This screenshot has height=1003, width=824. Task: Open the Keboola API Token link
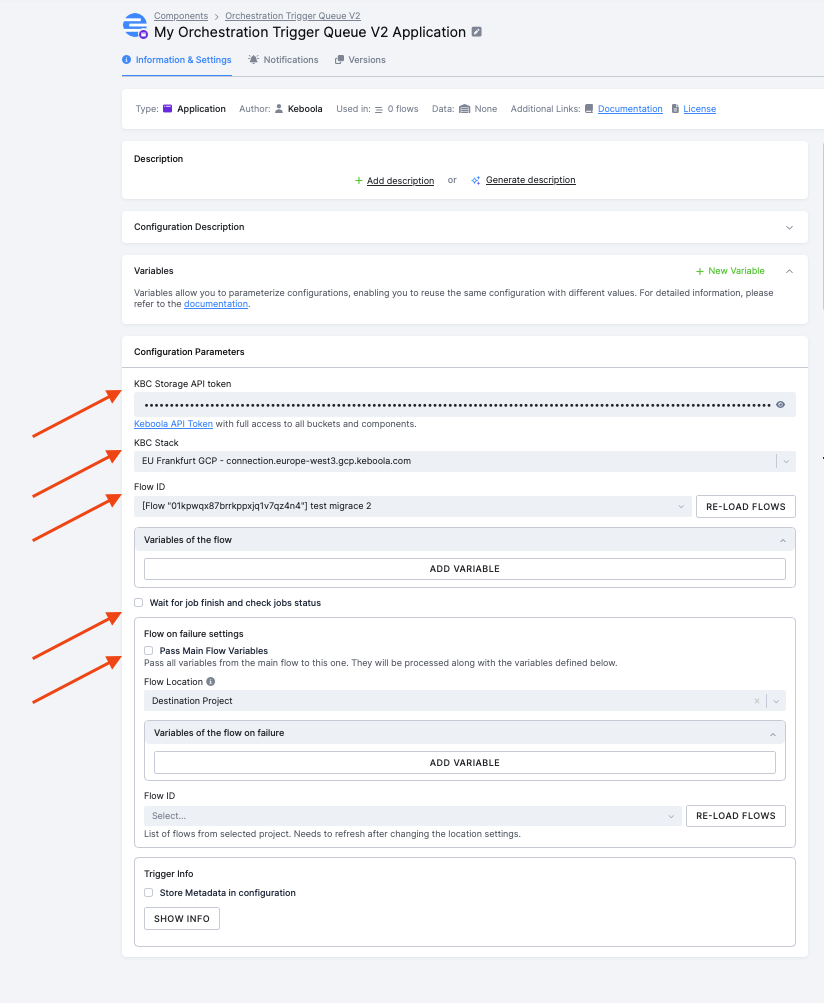pyautogui.click(x=173, y=423)
